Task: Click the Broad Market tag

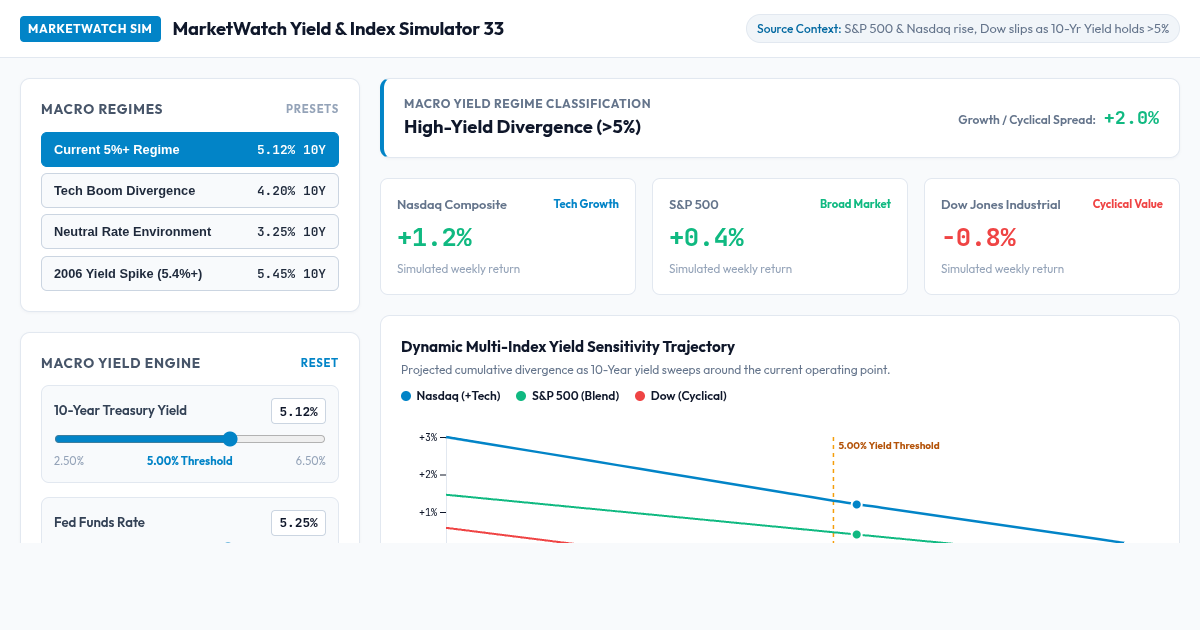Action: (855, 204)
